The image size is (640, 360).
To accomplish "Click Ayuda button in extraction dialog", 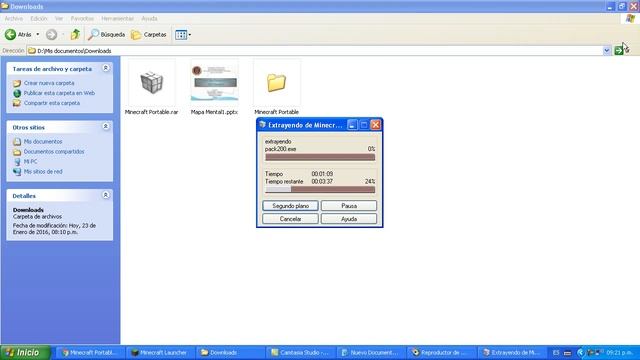I will pos(349,219).
